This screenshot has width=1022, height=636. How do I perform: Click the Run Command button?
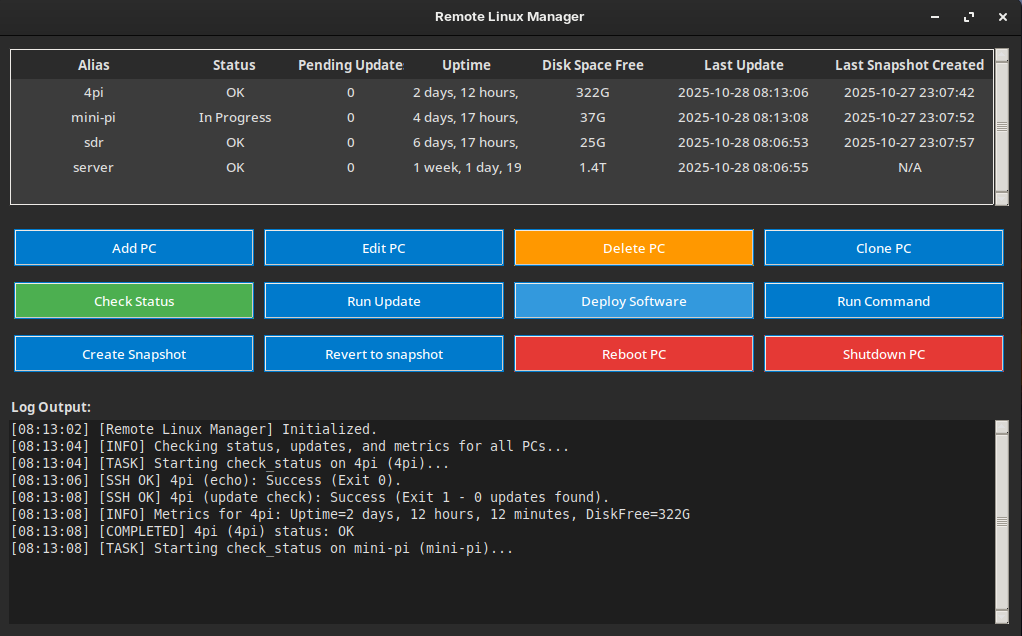click(x=883, y=301)
